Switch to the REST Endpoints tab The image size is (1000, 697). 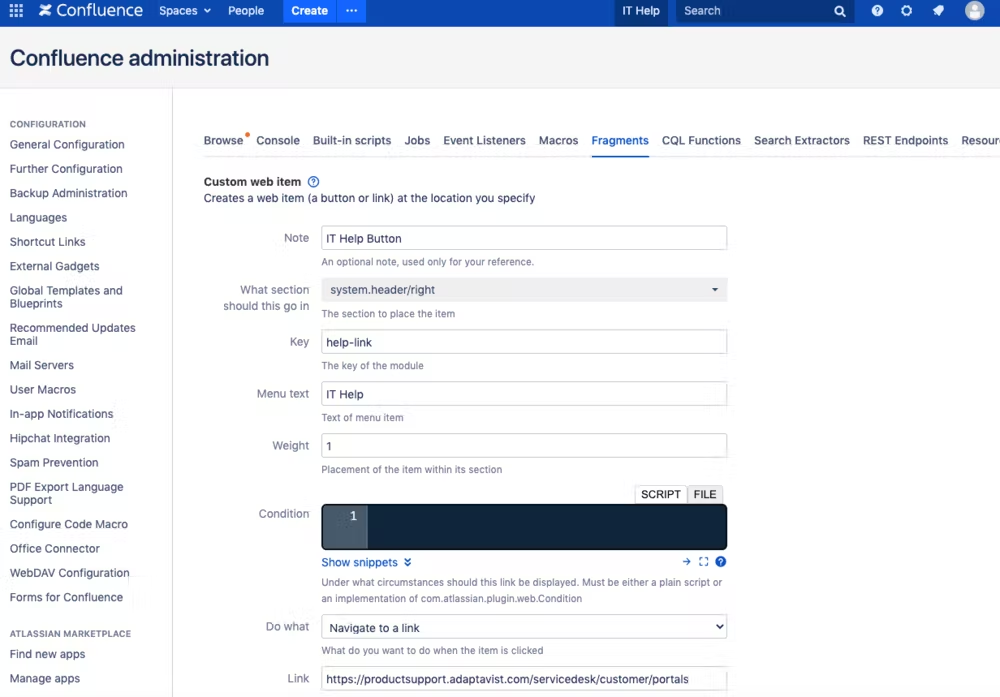(906, 140)
